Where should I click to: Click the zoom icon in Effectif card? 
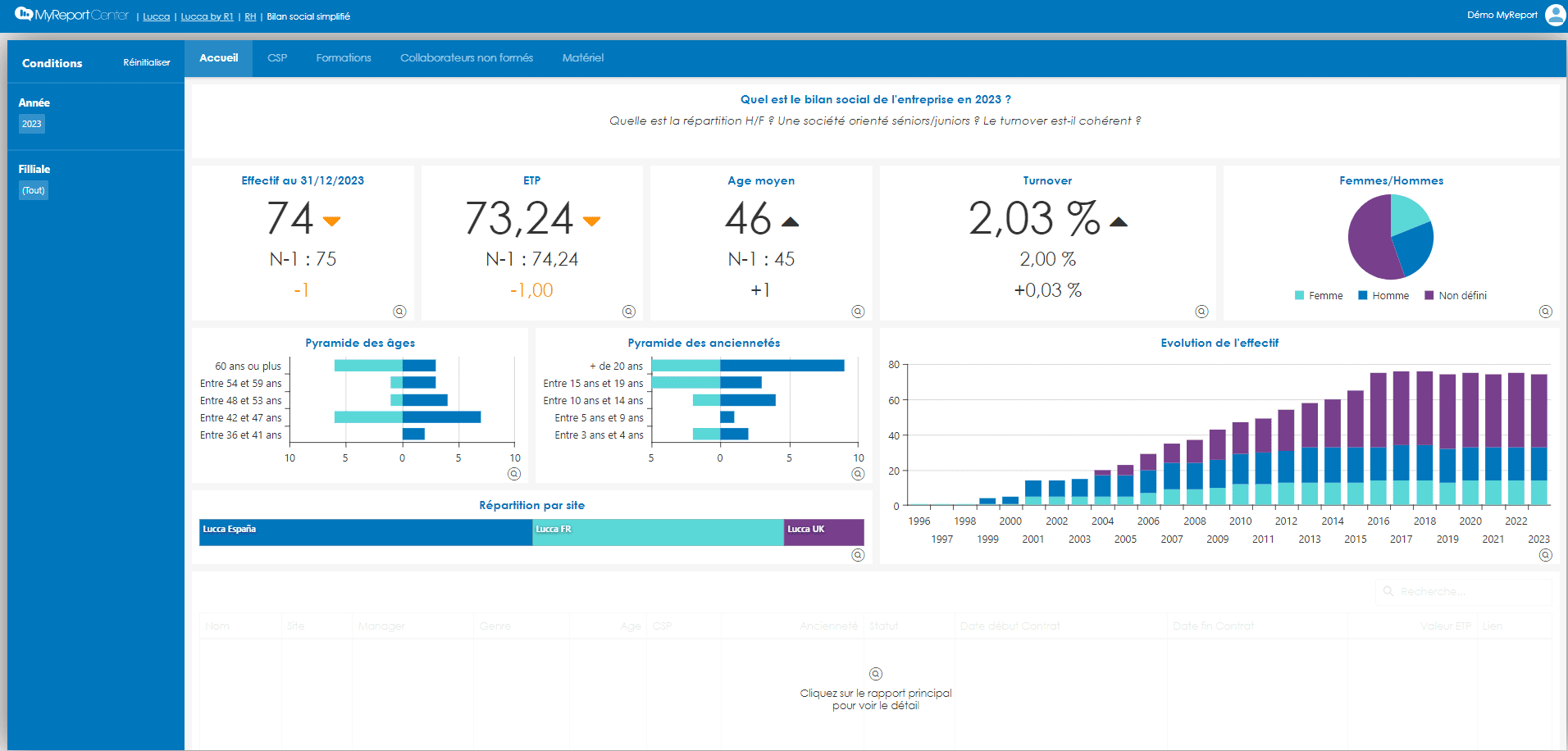point(399,312)
